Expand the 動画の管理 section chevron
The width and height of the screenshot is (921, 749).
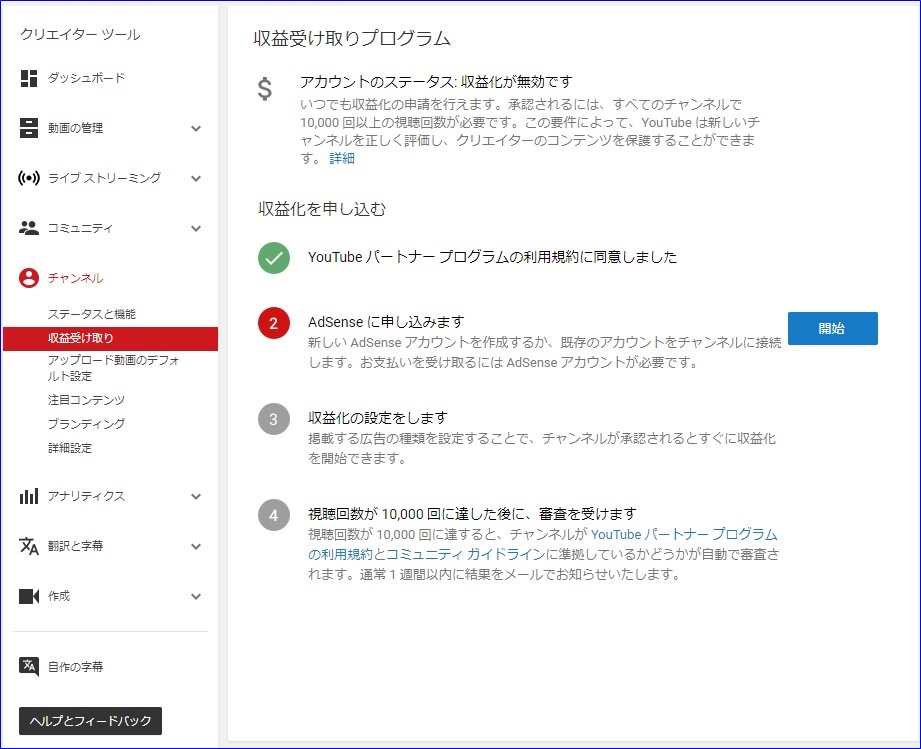[x=196, y=128]
